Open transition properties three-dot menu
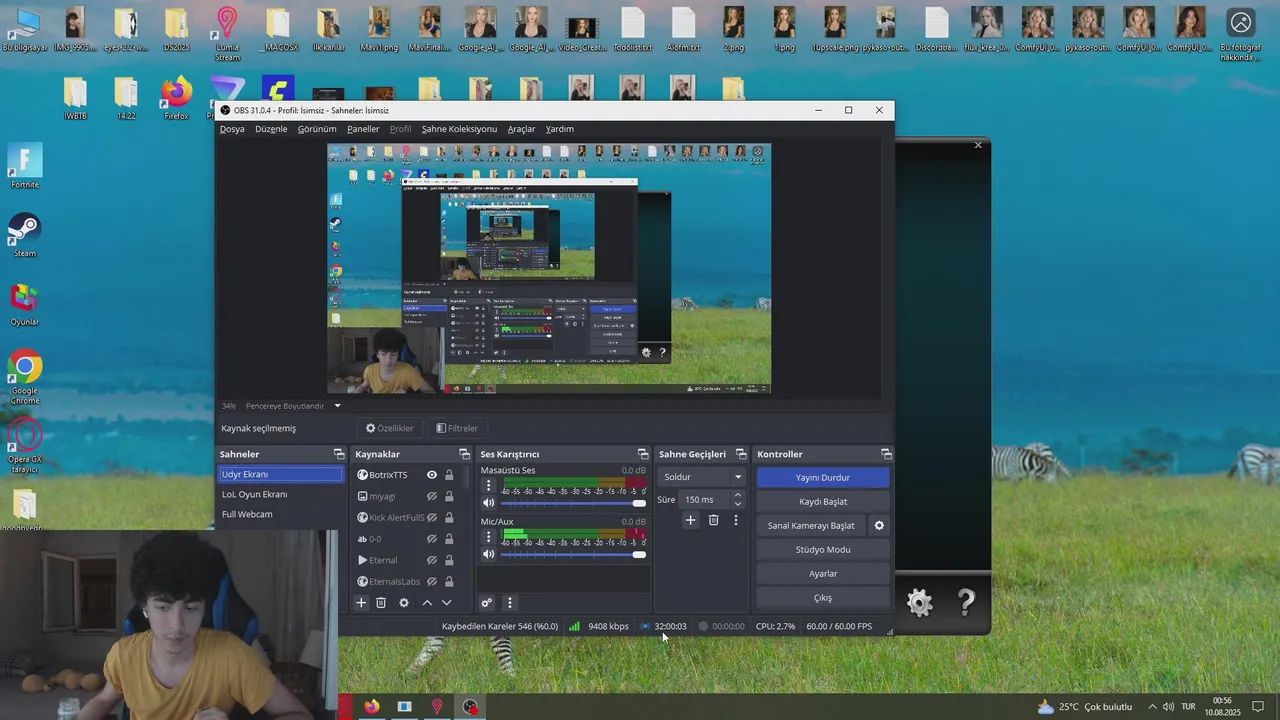 pos(736,520)
